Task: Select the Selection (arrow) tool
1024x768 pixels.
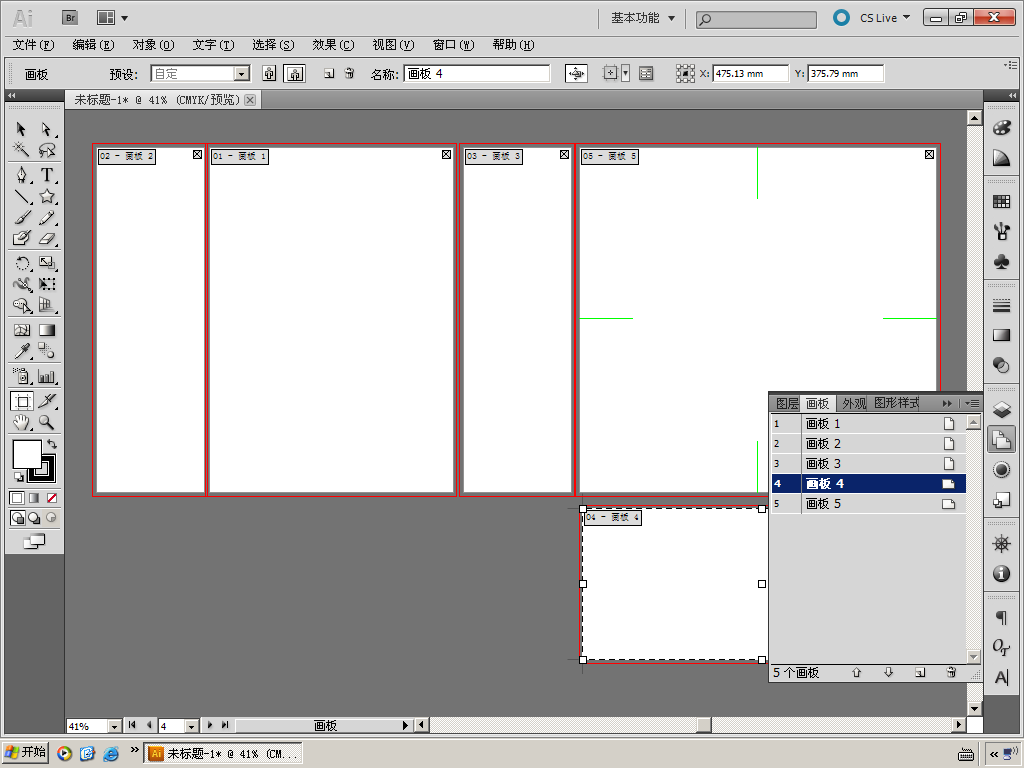Action: coord(21,129)
